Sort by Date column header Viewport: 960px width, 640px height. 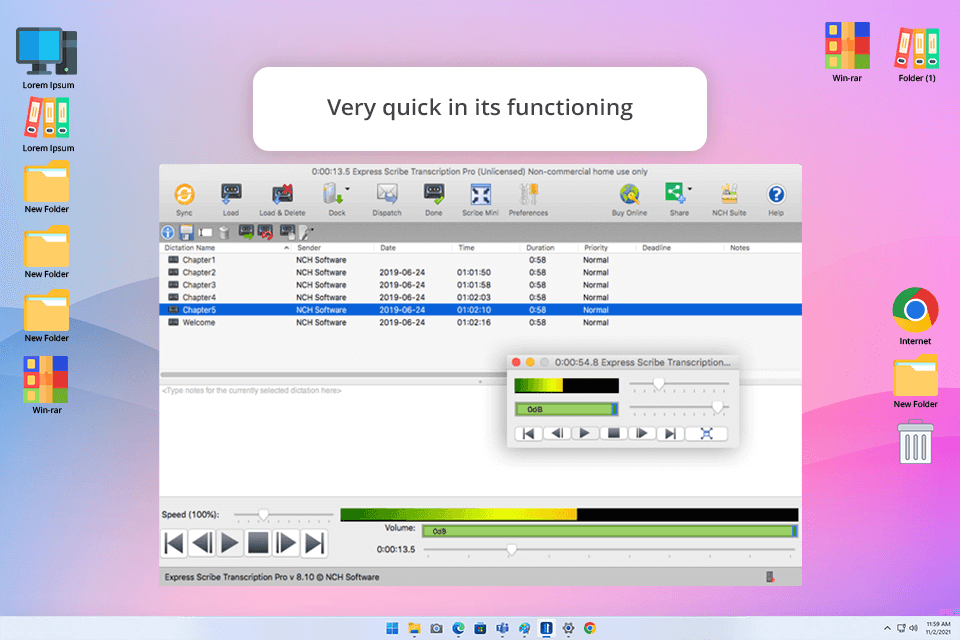388,248
